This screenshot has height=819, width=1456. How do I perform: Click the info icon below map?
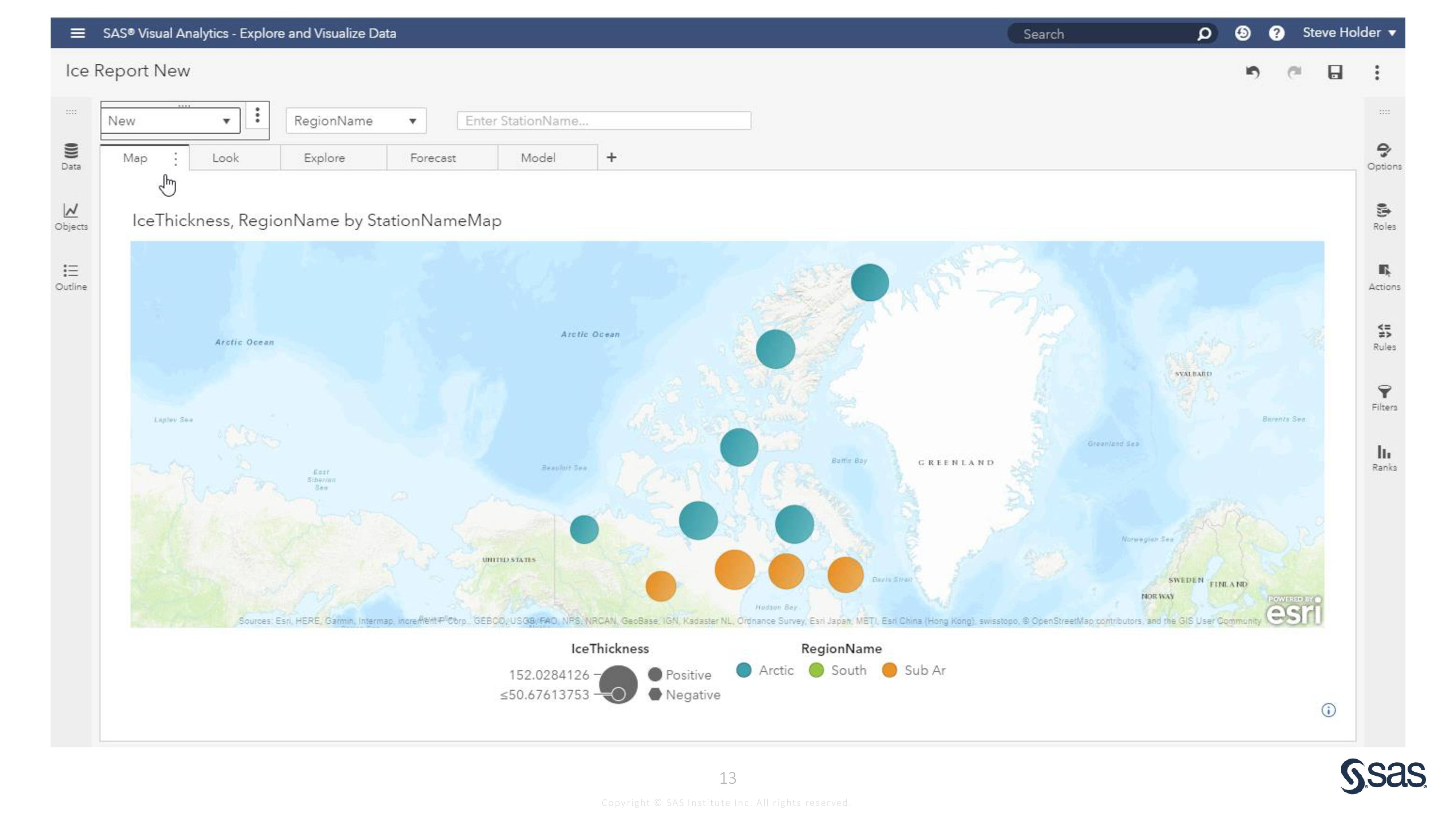tap(1328, 710)
